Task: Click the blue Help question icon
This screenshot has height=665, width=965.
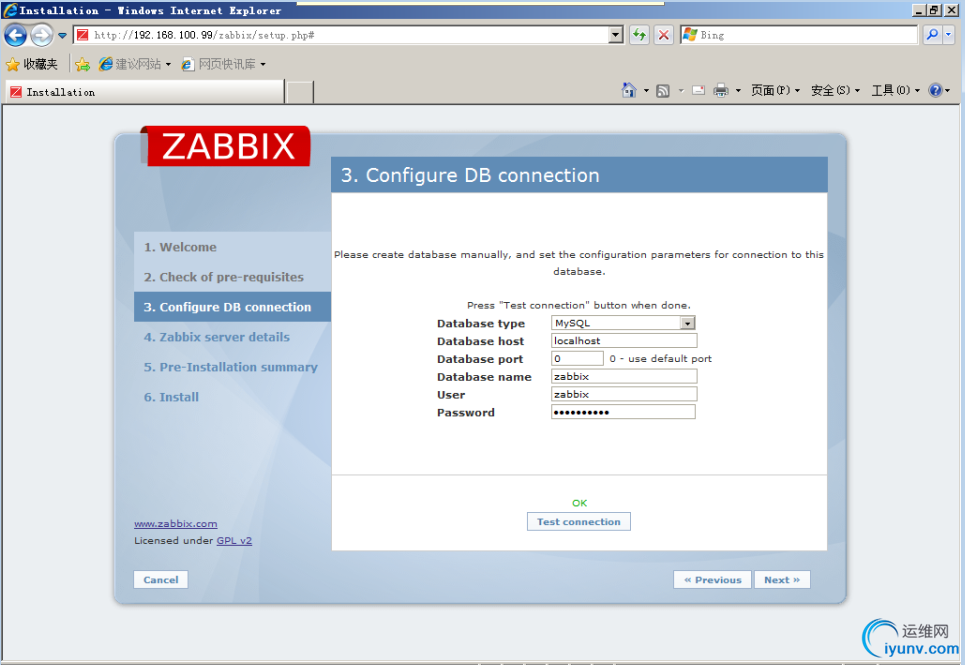Action: pos(935,90)
